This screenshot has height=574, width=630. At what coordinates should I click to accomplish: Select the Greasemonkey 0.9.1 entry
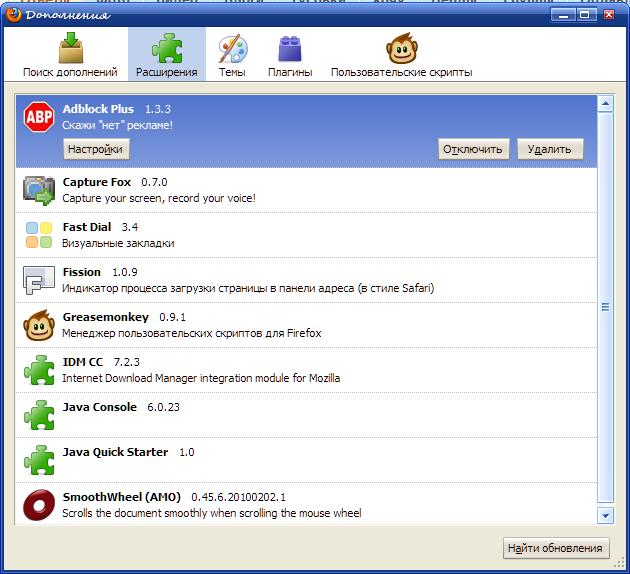click(306, 325)
